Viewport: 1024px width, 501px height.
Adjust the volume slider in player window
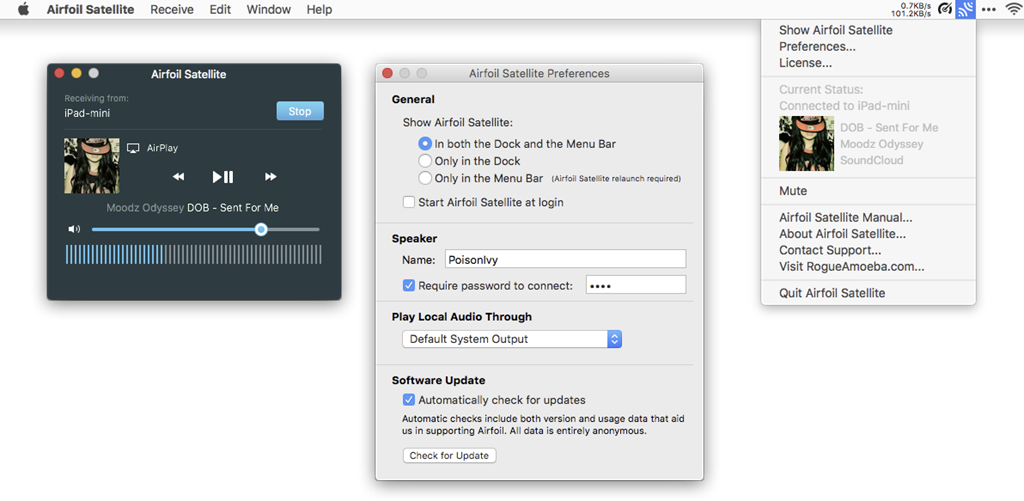tap(206, 229)
